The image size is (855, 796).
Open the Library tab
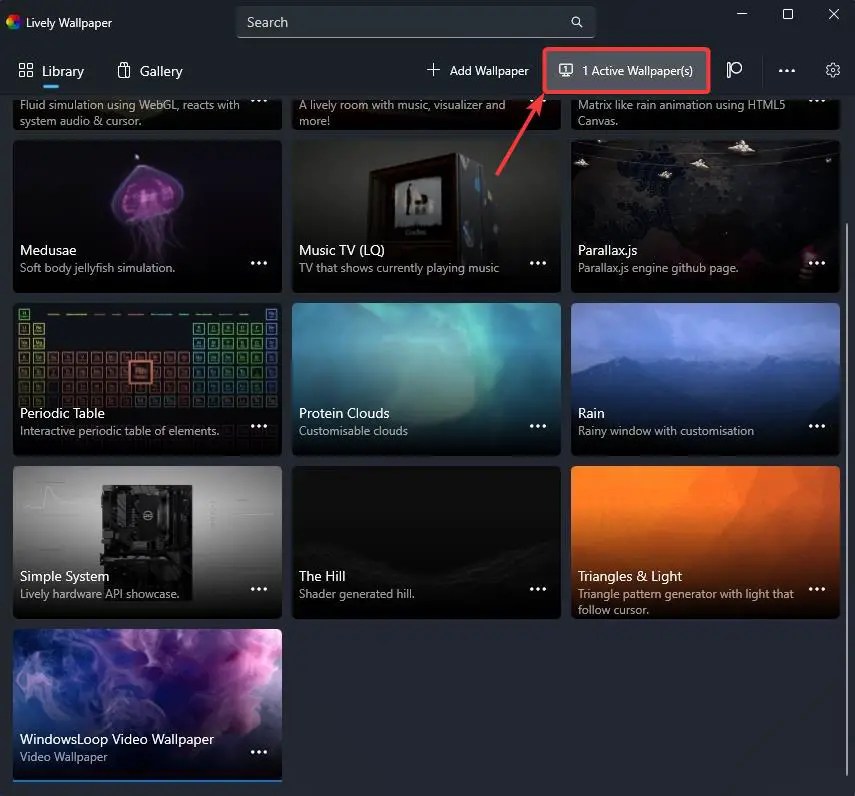[x=51, y=71]
